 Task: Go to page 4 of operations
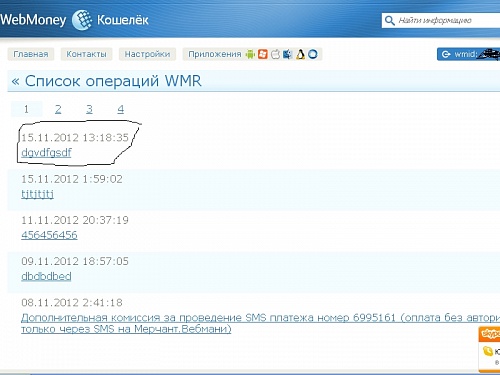[121, 109]
